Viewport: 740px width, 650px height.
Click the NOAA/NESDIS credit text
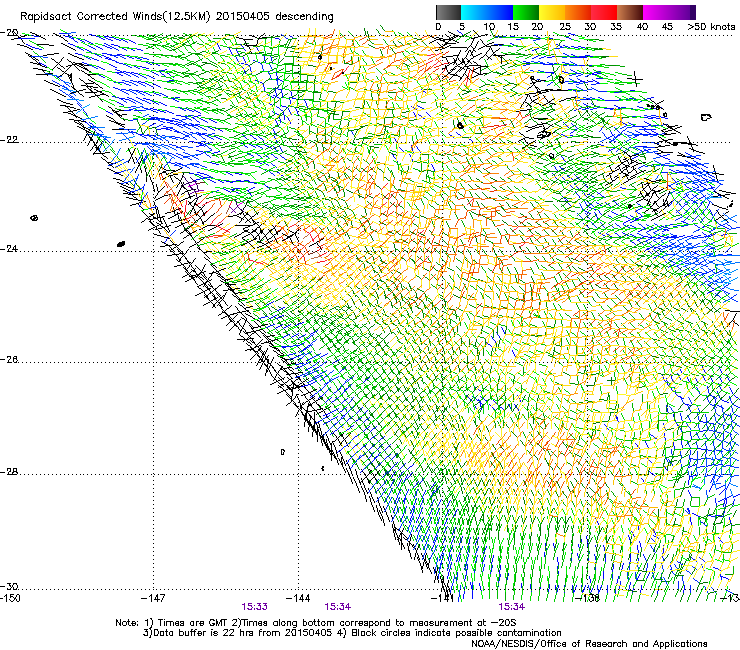(589, 644)
